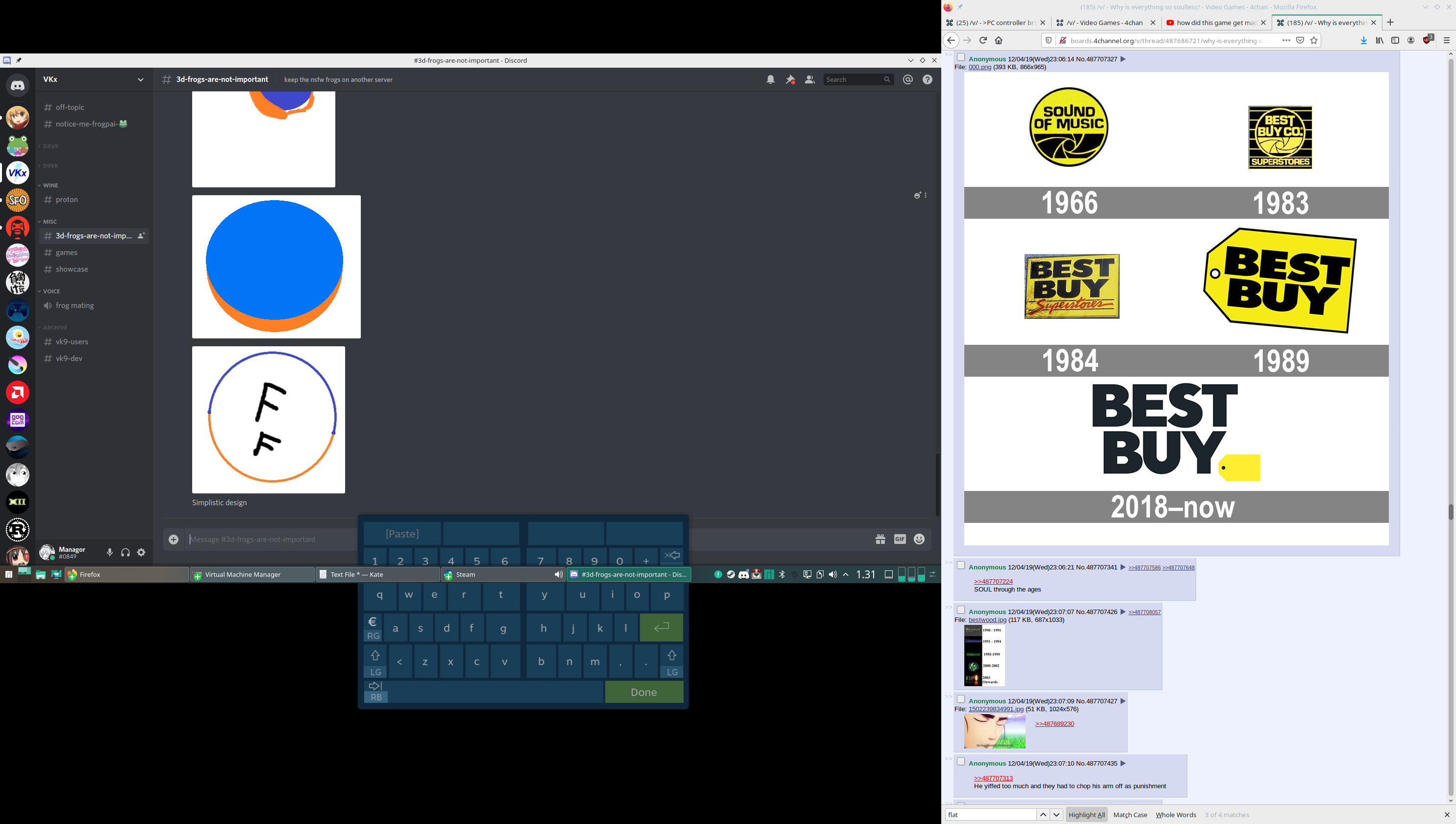The height and width of the screenshot is (824, 1456).
Task: Open the bestwood.jpg thumbnail image
Action: pos(984,656)
